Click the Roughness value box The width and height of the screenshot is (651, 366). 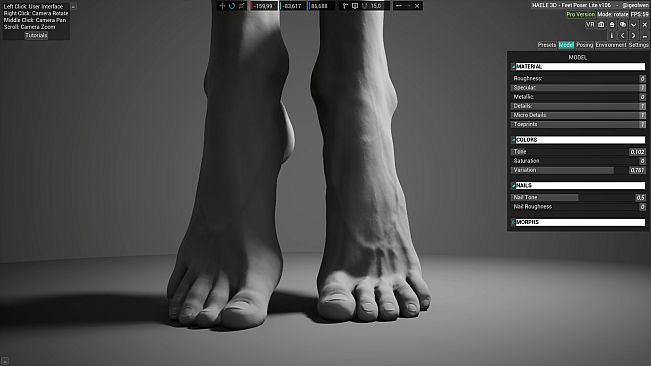[642, 78]
